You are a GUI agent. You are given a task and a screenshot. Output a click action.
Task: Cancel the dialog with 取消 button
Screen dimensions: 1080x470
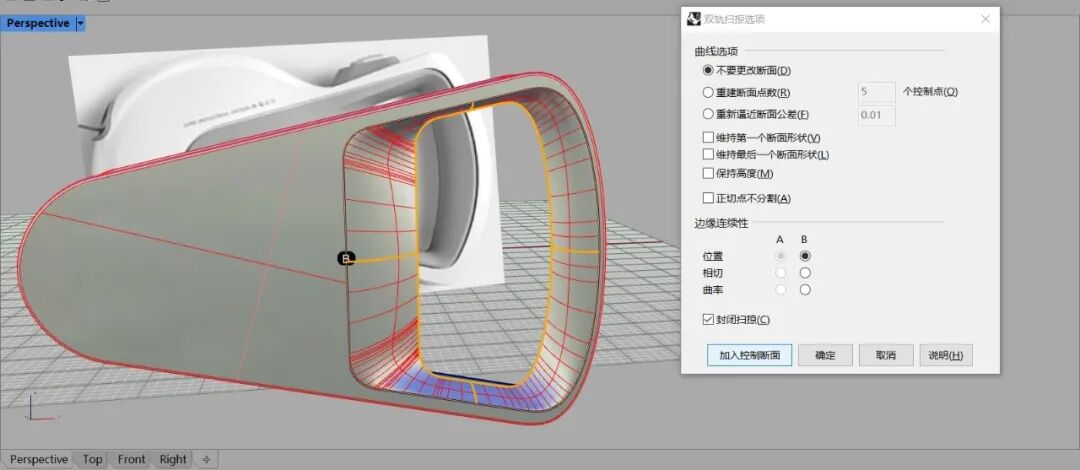[886, 356]
